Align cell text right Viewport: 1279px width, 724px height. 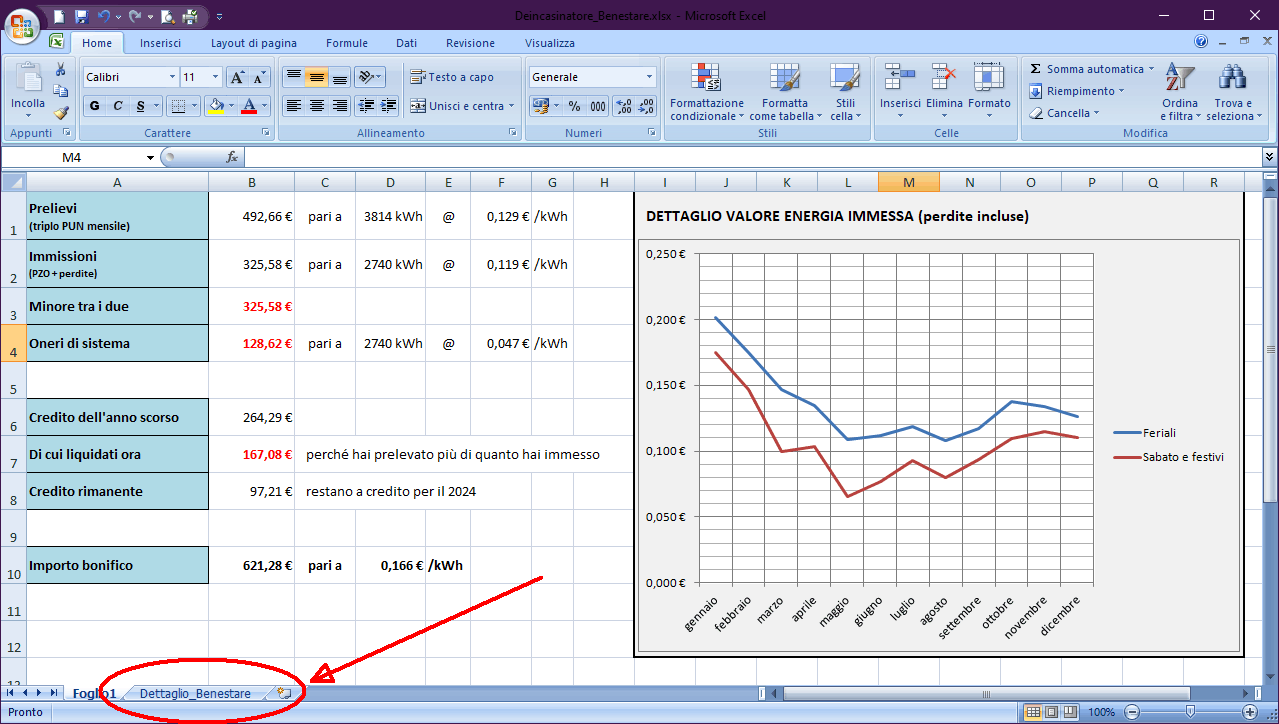pyautogui.click(x=339, y=106)
